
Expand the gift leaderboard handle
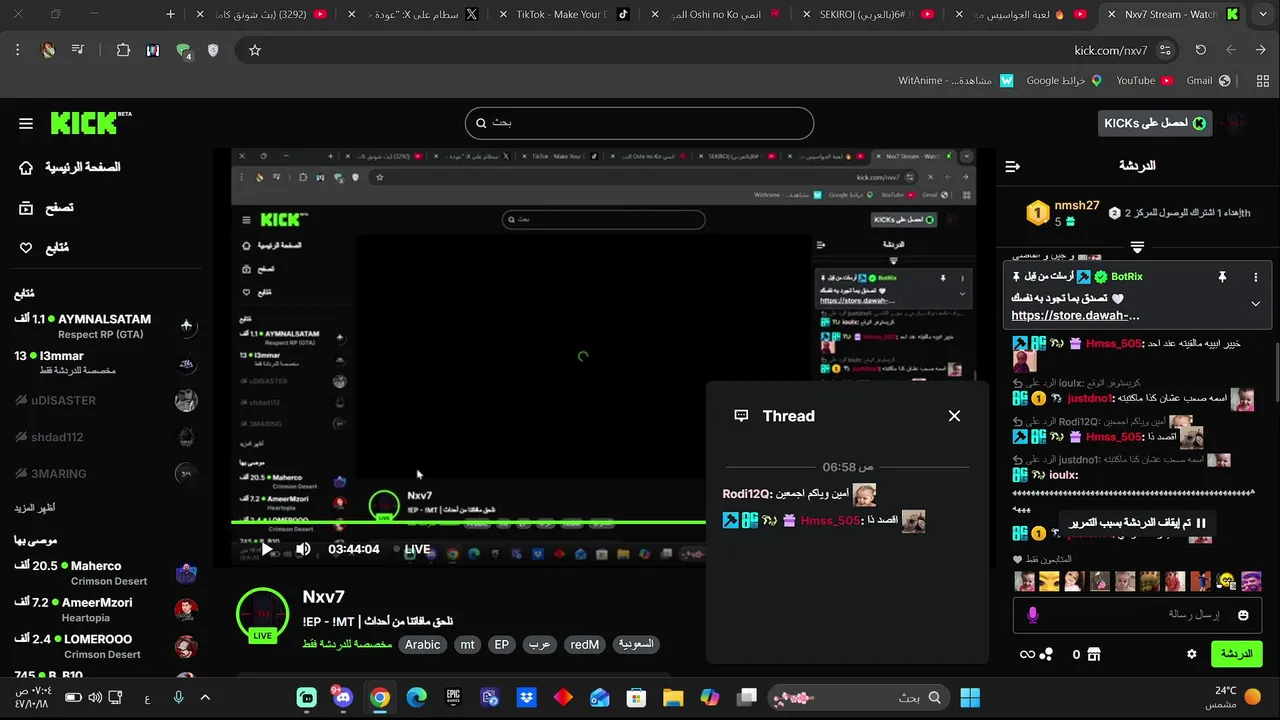[x=1137, y=247]
